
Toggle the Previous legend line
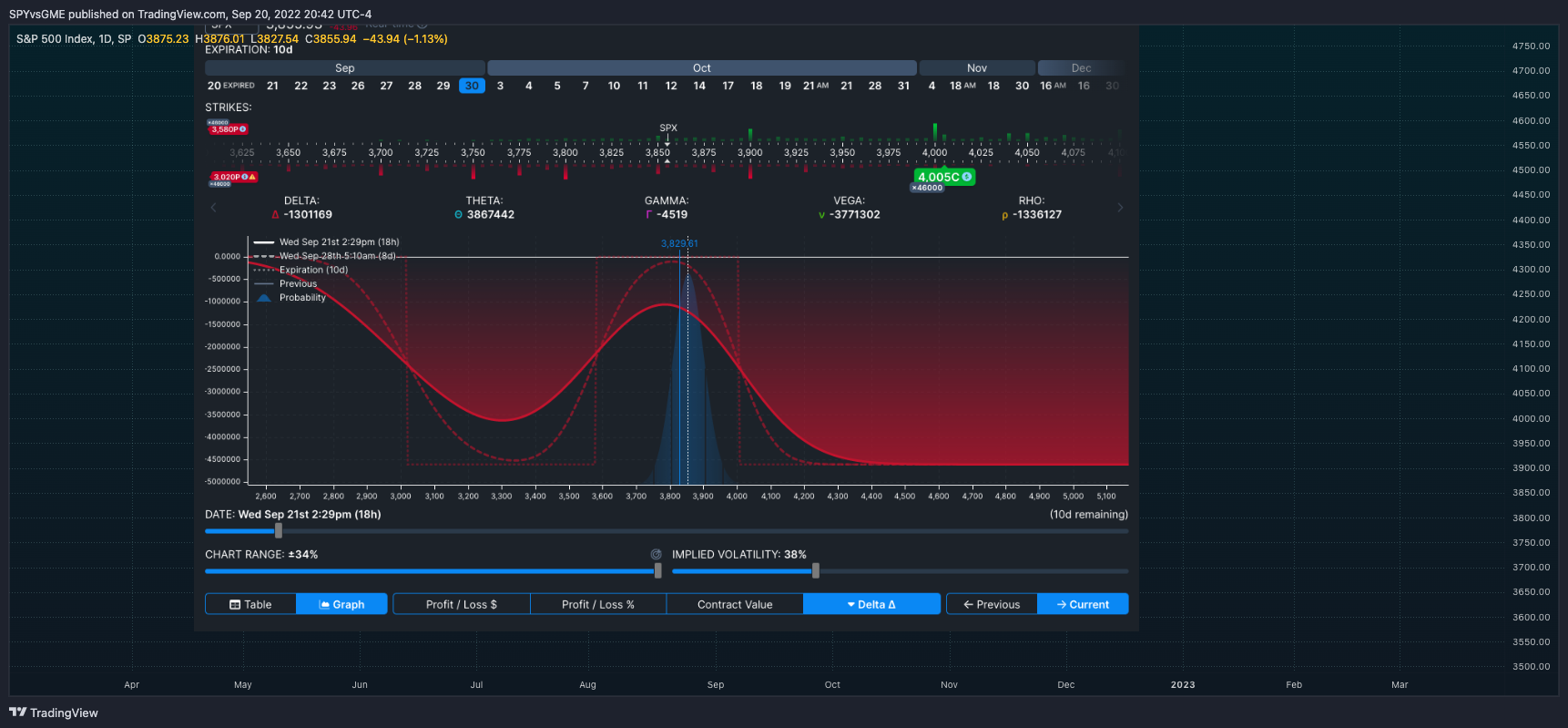[x=286, y=283]
